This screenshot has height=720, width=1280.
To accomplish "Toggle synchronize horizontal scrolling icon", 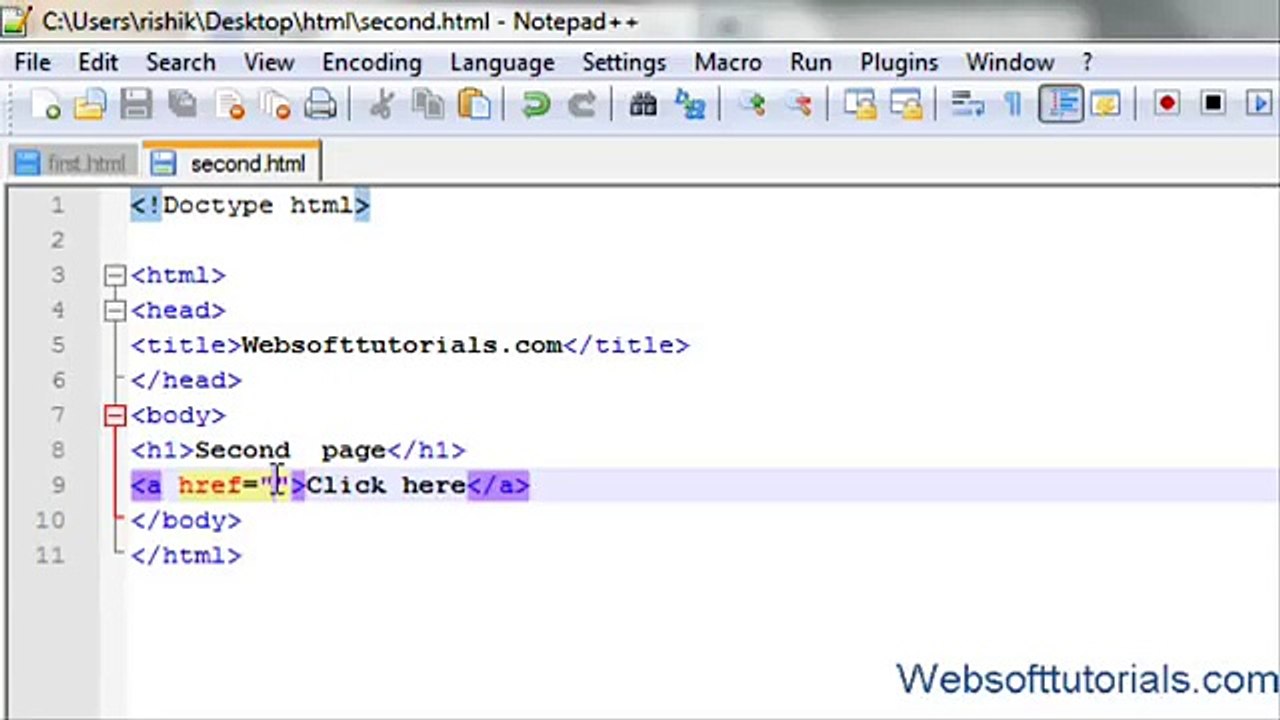I will [x=906, y=104].
